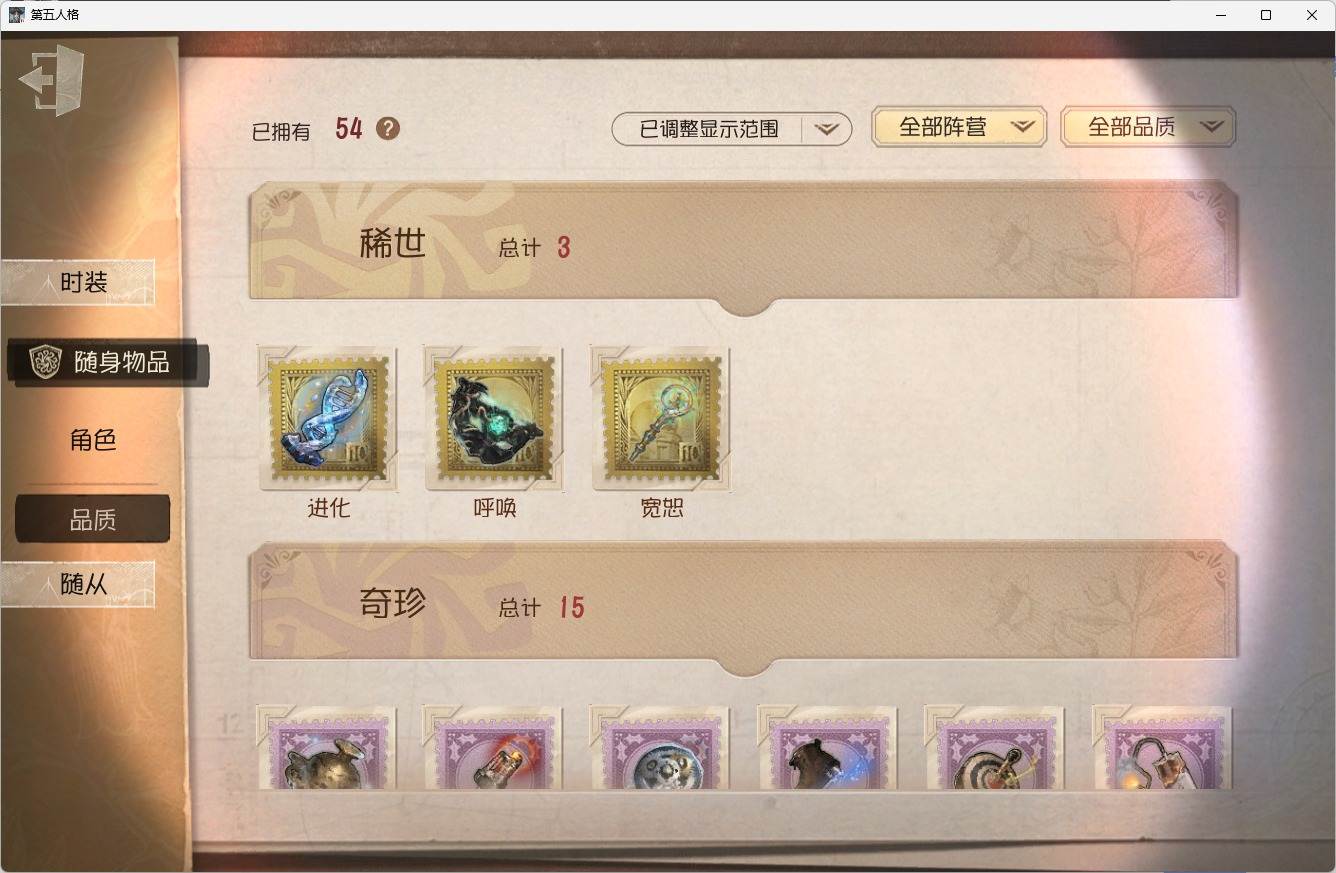
Task: Select the first purple 奇珍 vase stamp
Action: [x=327, y=747]
